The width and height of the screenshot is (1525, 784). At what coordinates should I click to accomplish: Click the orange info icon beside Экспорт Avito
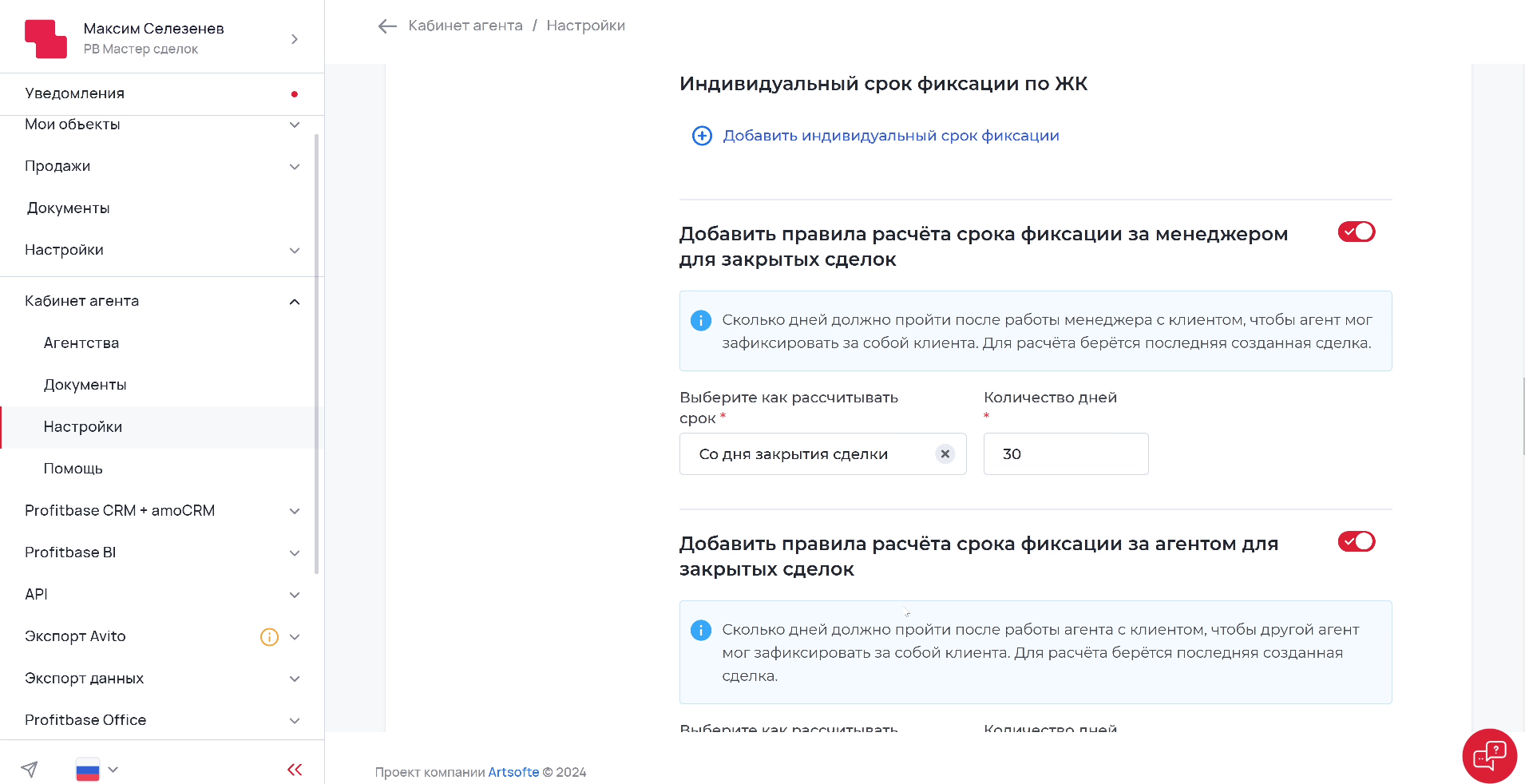(x=270, y=637)
